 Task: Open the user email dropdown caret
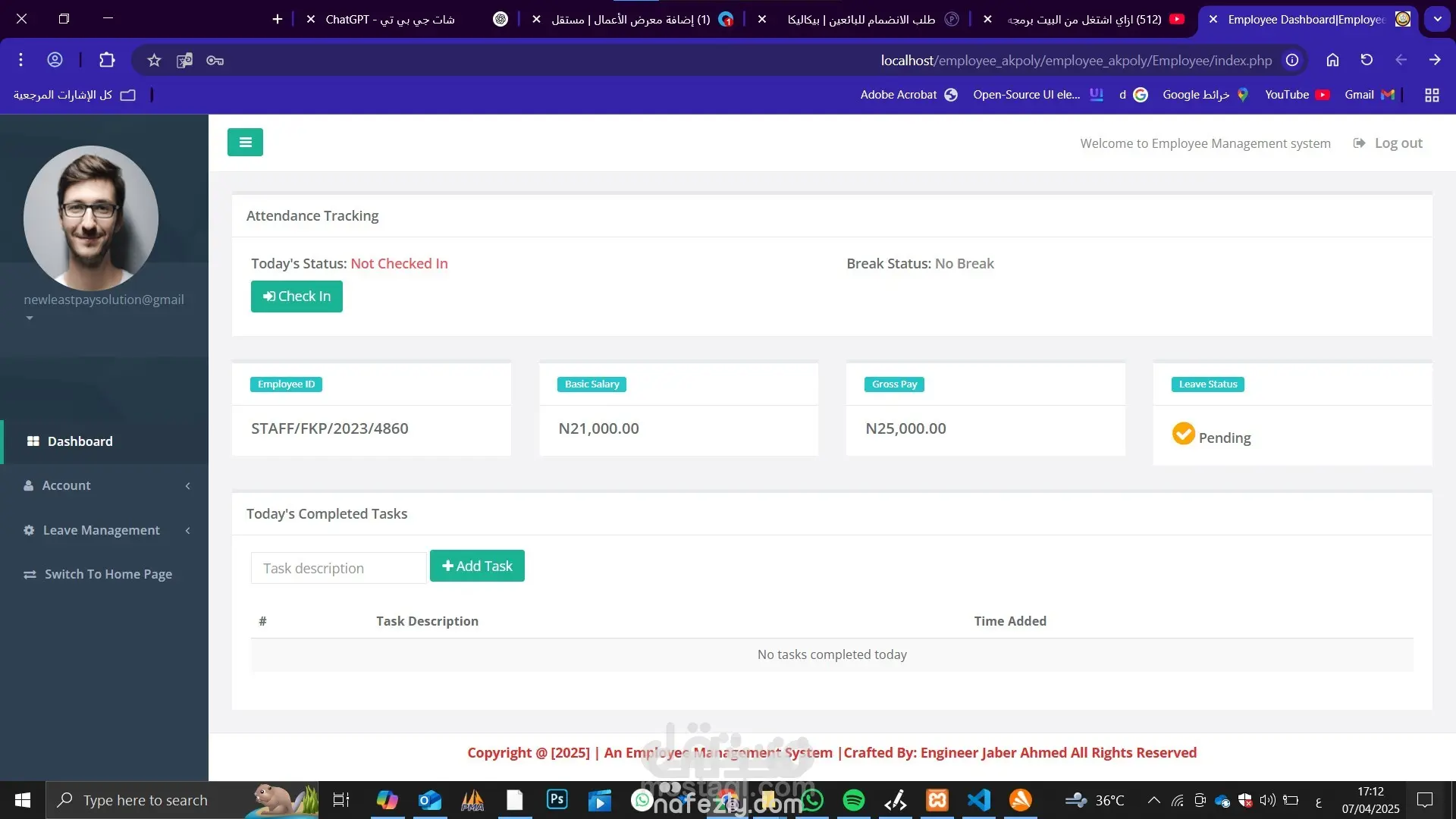tap(30, 318)
